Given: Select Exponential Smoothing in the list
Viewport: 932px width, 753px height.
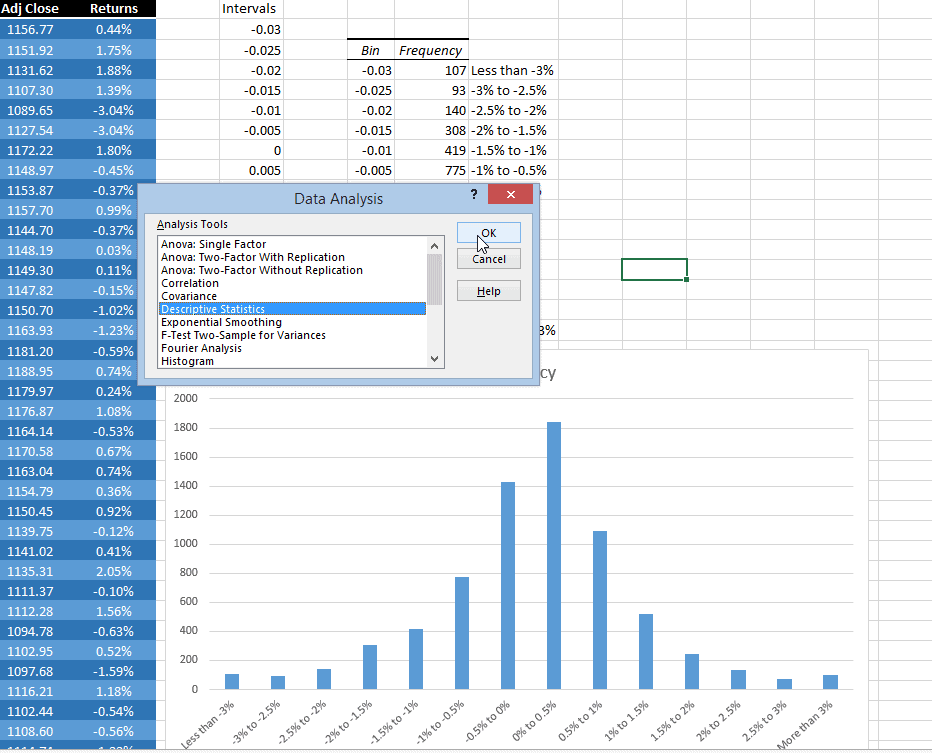Looking at the screenshot, I should click(221, 323).
